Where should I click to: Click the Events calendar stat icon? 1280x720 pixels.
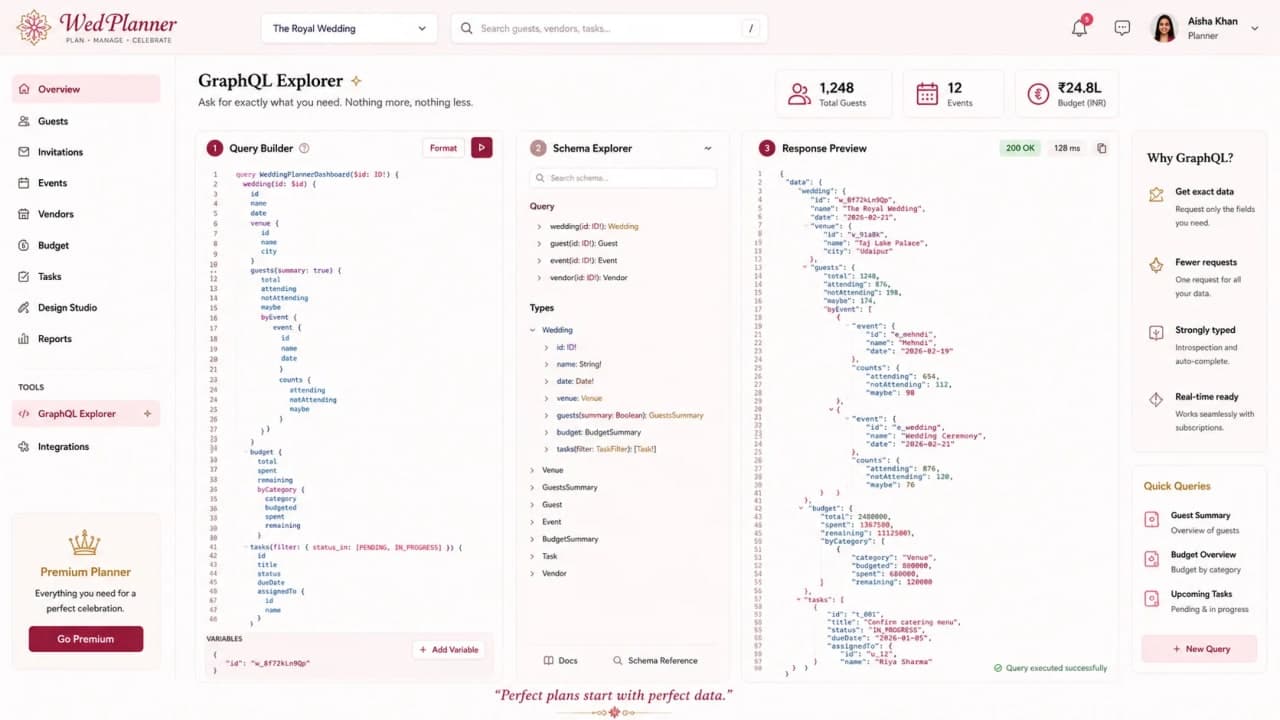pyautogui.click(x=927, y=94)
